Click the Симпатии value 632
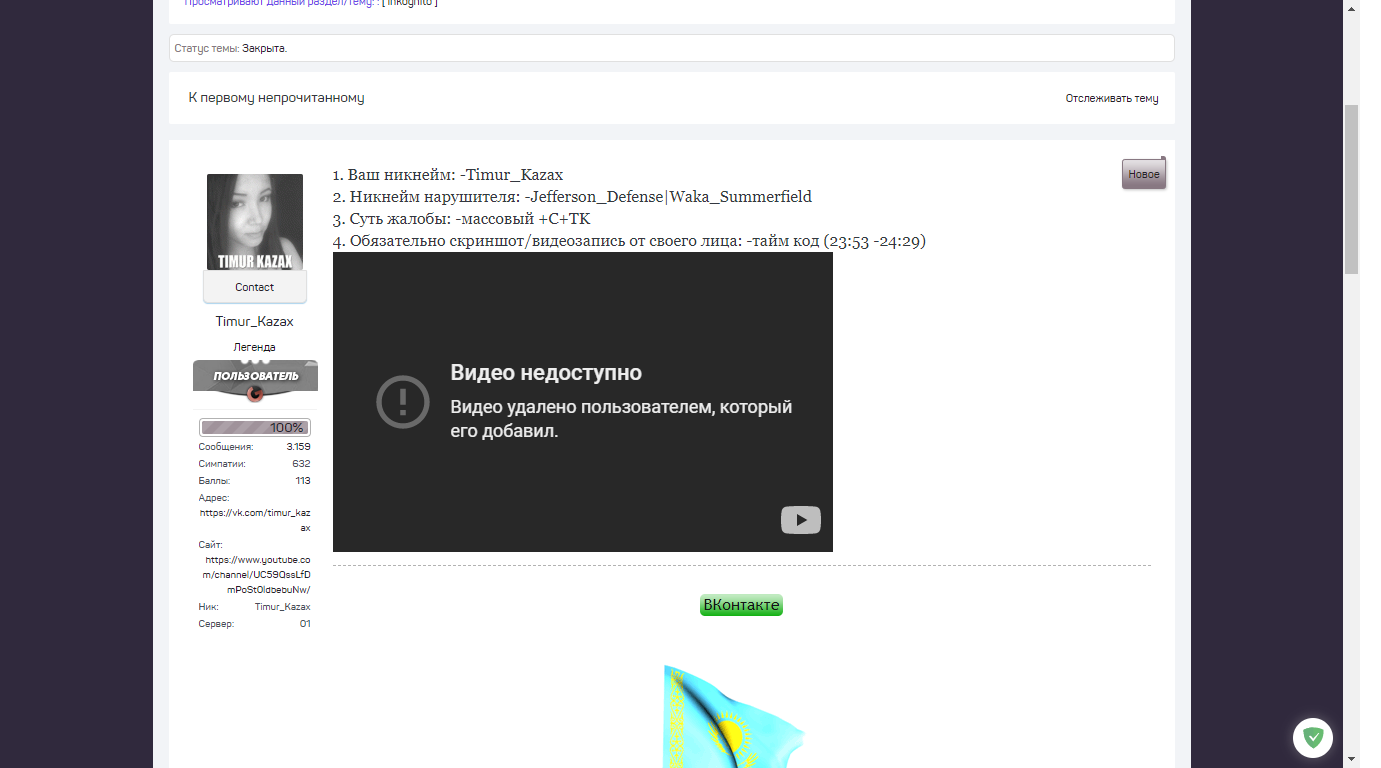 click(301, 464)
